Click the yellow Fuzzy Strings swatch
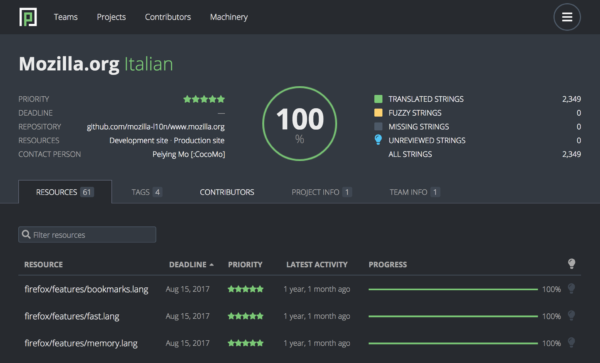The height and width of the screenshot is (363, 600). [x=378, y=113]
